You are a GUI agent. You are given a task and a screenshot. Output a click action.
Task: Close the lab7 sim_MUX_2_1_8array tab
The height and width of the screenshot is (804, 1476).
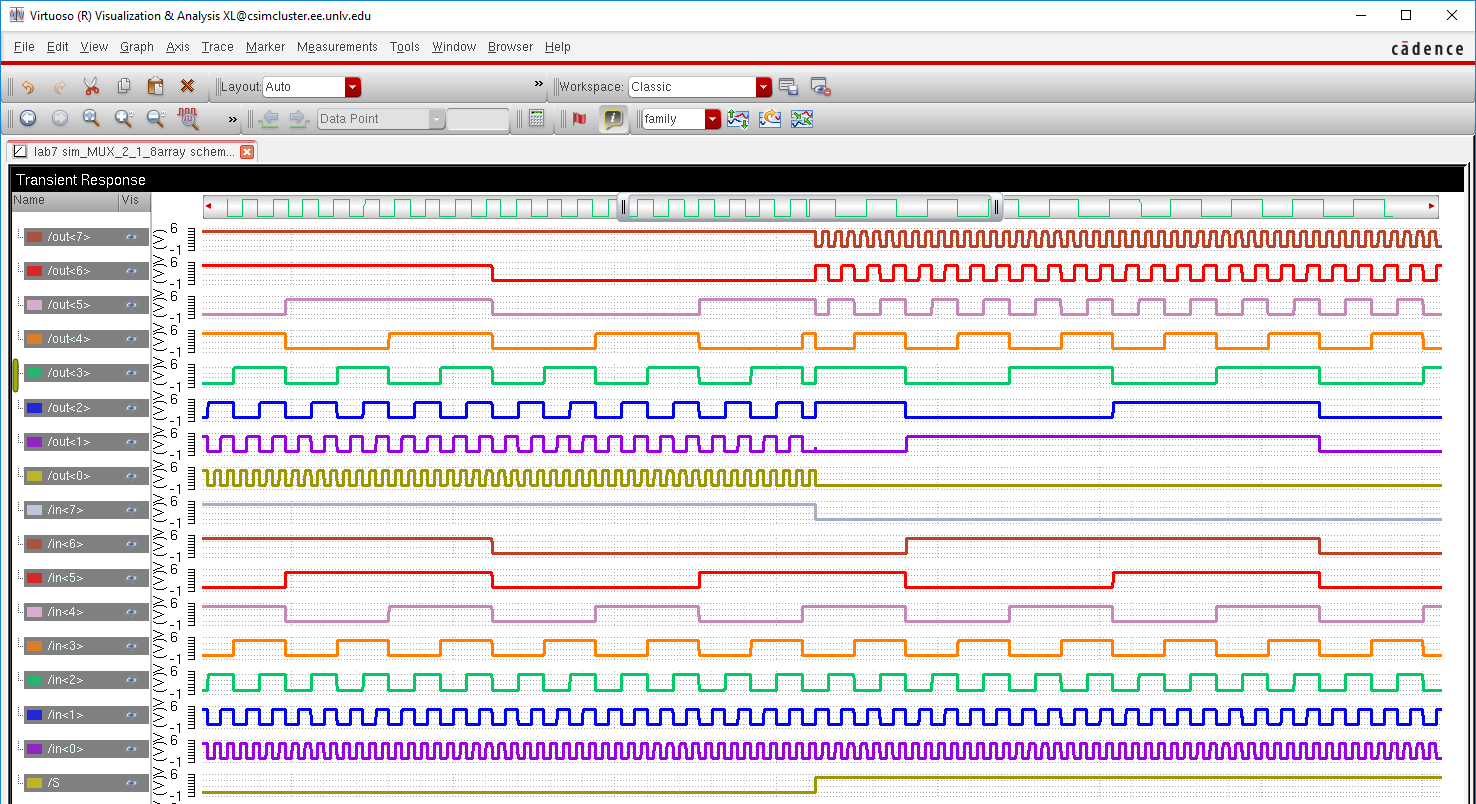247,152
